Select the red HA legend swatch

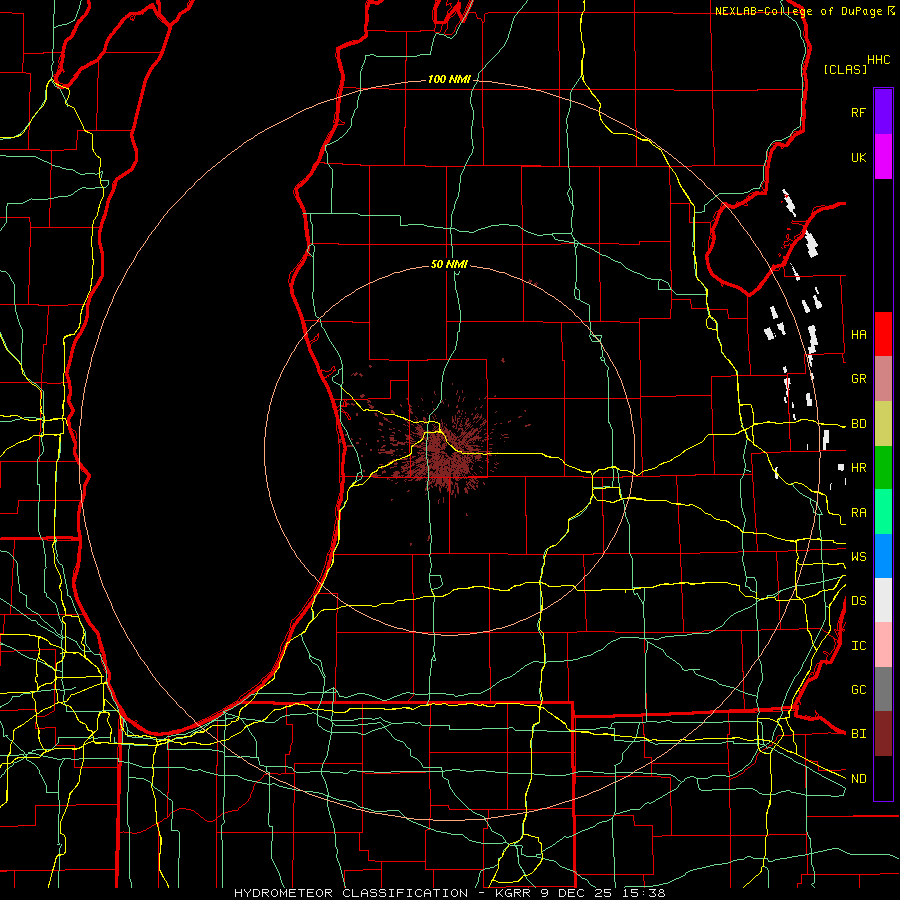pos(883,334)
